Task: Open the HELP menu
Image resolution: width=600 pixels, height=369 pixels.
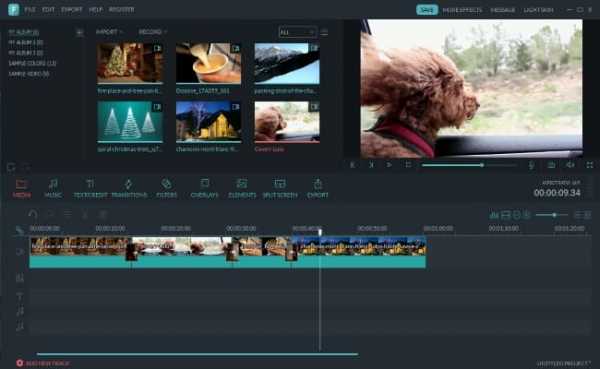Action: pos(96,10)
